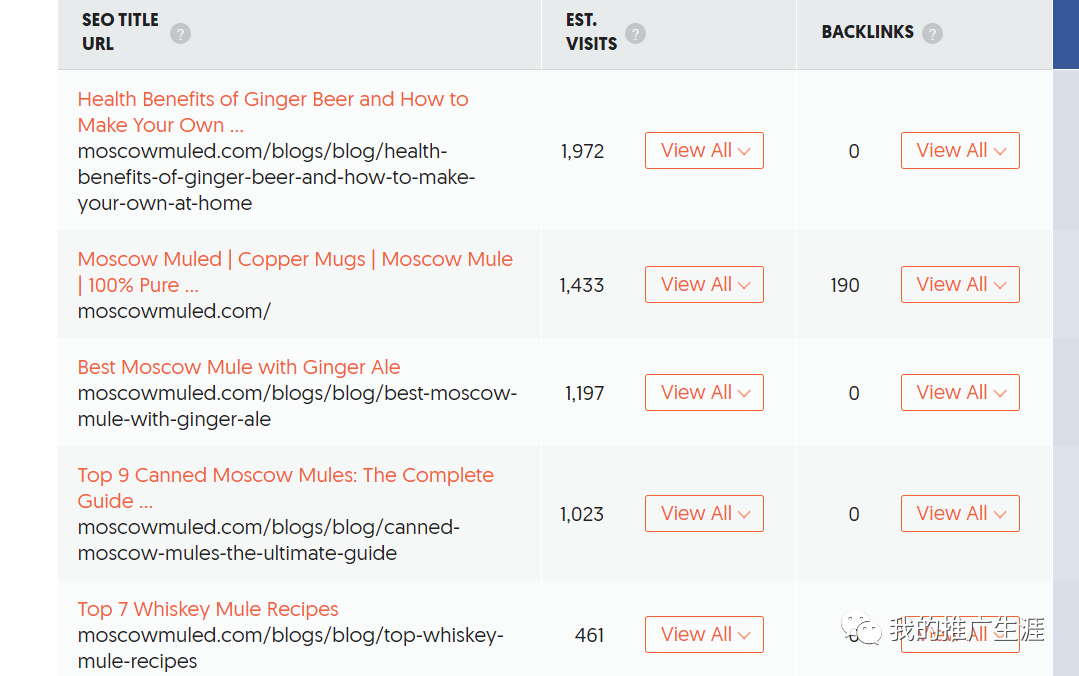Image resolution: width=1079 pixels, height=676 pixels.
Task: Click help icon beside Backlinks header
Action: pos(932,33)
